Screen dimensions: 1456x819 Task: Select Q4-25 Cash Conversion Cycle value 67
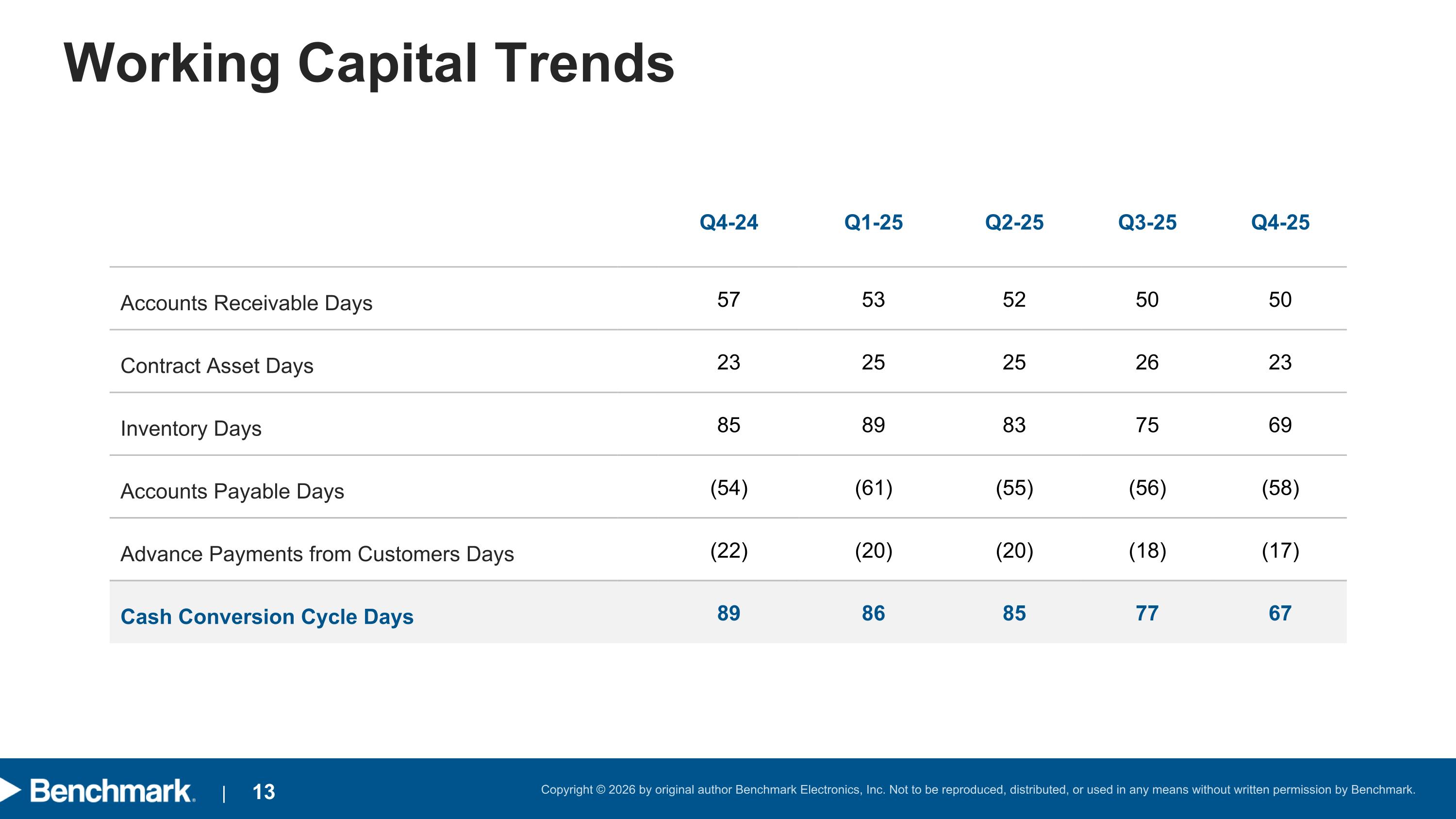pyautogui.click(x=1280, y=613)
